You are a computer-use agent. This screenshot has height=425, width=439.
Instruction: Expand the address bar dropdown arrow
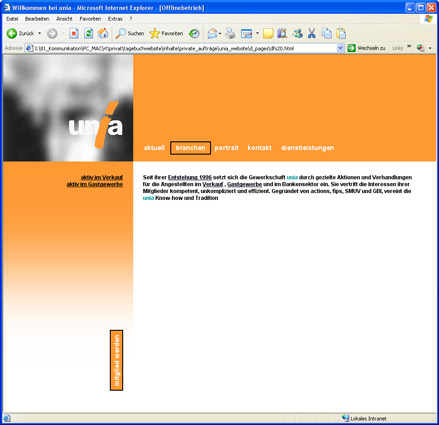[340, 48]
